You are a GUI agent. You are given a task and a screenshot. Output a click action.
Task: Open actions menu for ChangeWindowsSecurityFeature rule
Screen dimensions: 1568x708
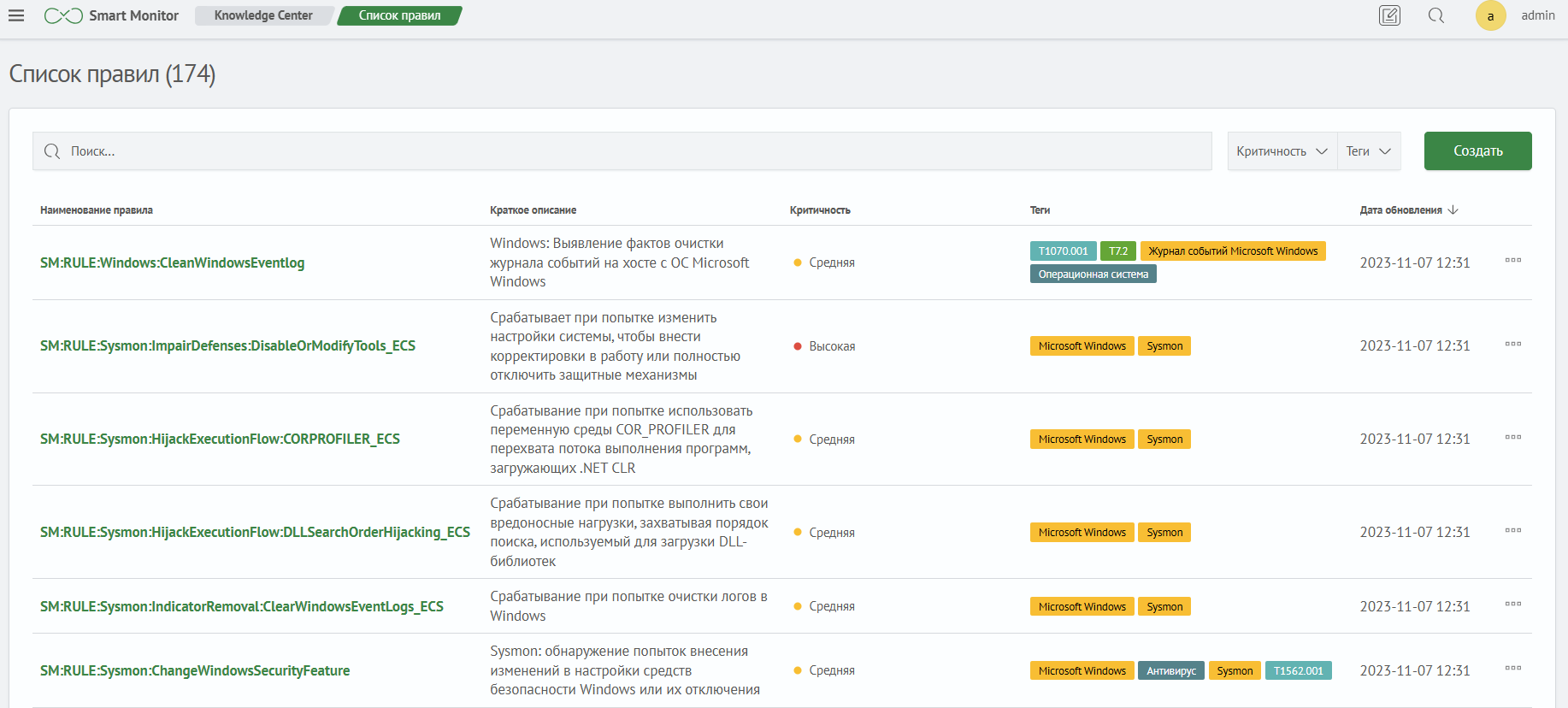point(1513,668)
